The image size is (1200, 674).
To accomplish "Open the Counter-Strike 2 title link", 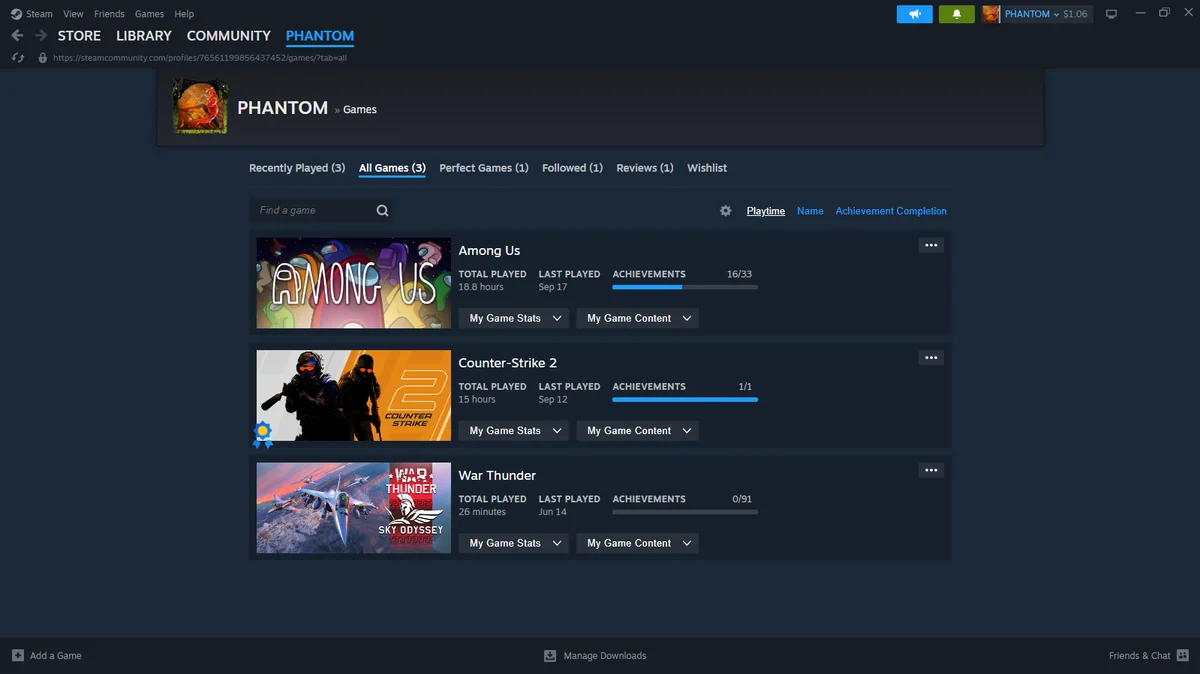I will [x=507, y=363].
